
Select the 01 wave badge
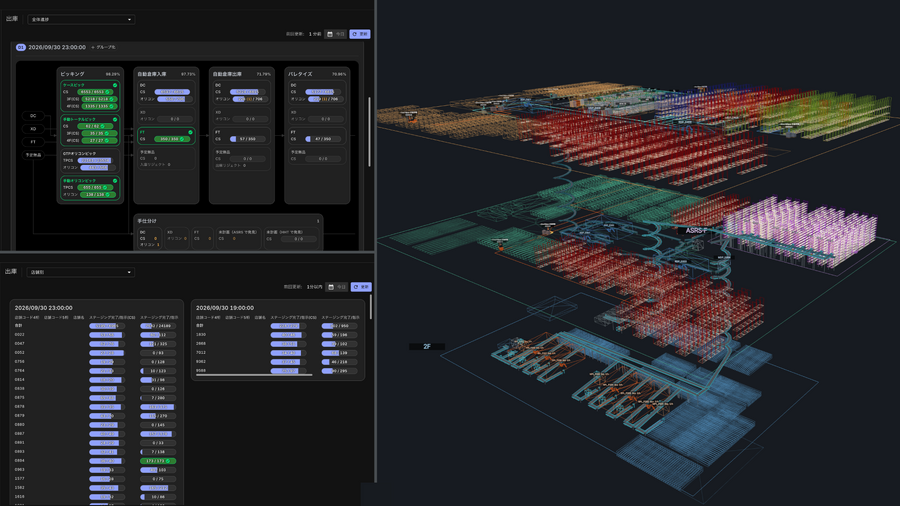(x=21, y=47)
